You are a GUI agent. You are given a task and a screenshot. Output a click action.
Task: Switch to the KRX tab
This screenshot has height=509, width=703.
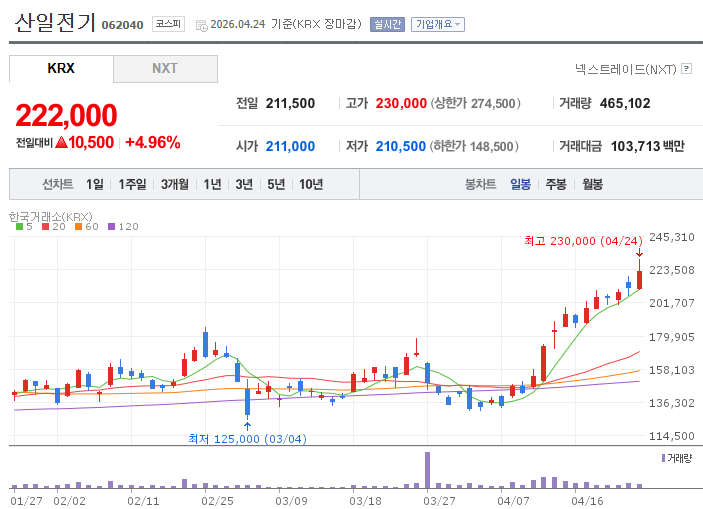coord(61,69)
